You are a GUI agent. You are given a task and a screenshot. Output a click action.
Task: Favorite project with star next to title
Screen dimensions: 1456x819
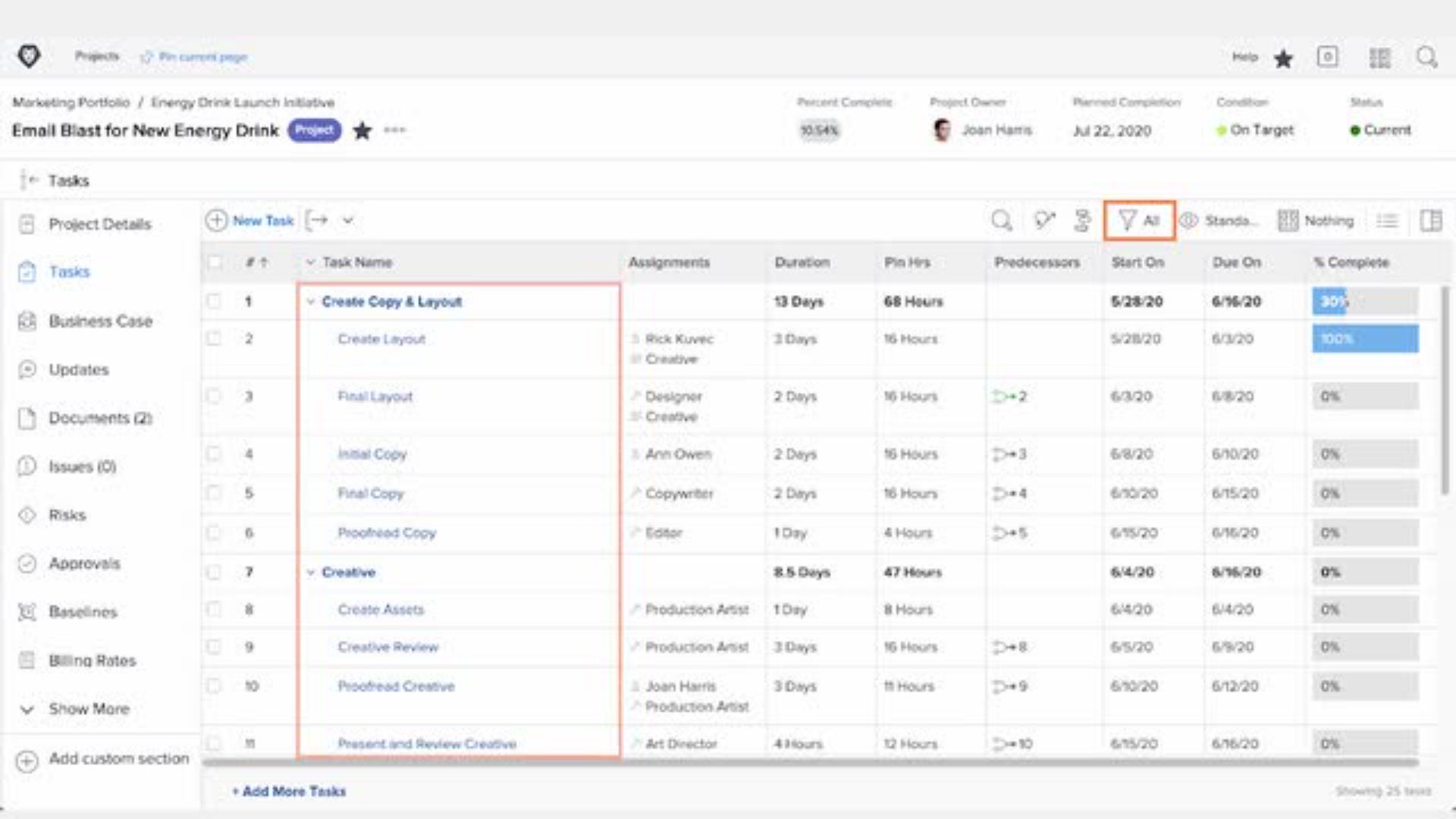coord(362,130)
